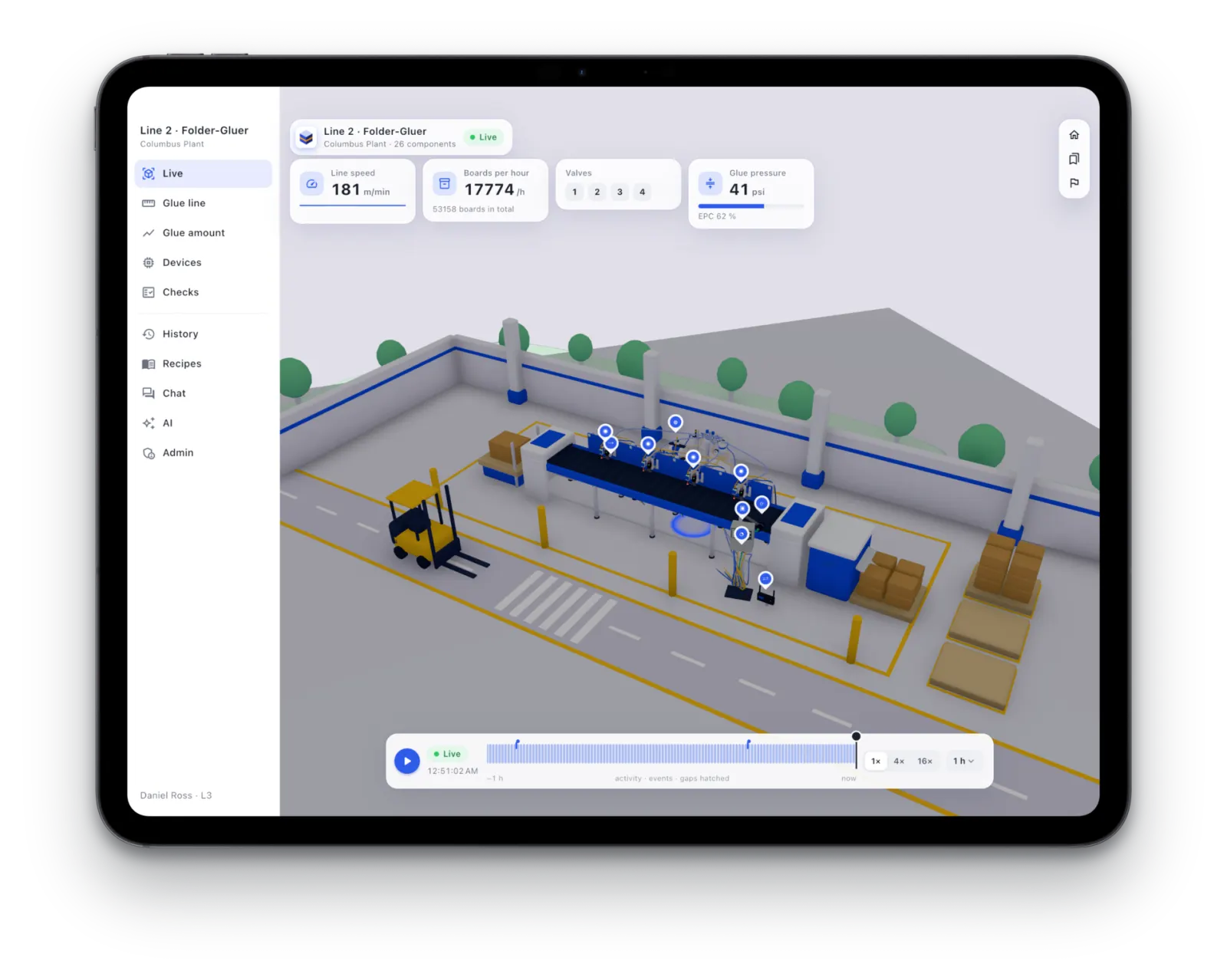Open Glue amount page
The height and width of the screenshot is (980, 1227).
[x=202, y=233]
